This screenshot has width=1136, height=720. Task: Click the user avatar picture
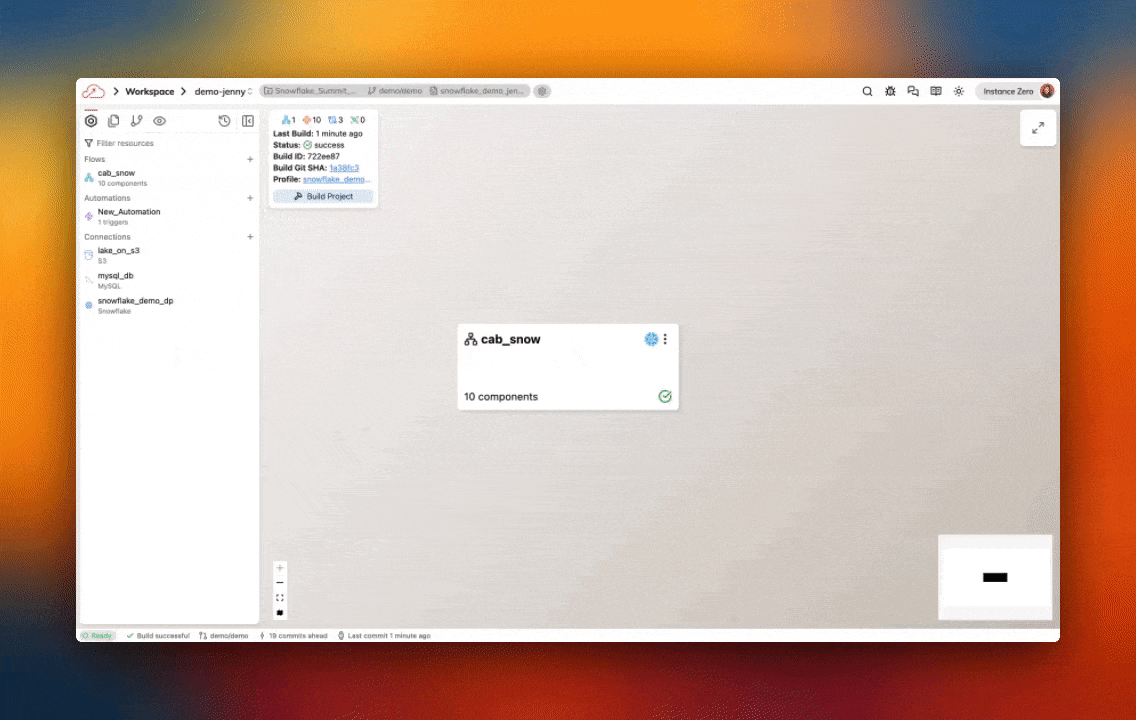[x=1047, y=91]
